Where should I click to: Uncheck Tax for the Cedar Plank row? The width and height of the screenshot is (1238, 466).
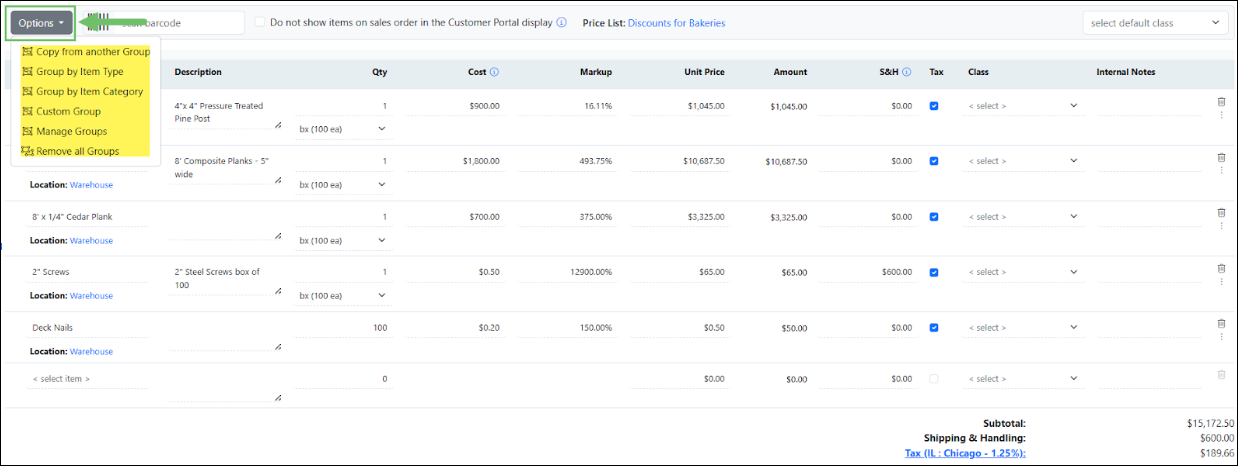tap(934, 216)
